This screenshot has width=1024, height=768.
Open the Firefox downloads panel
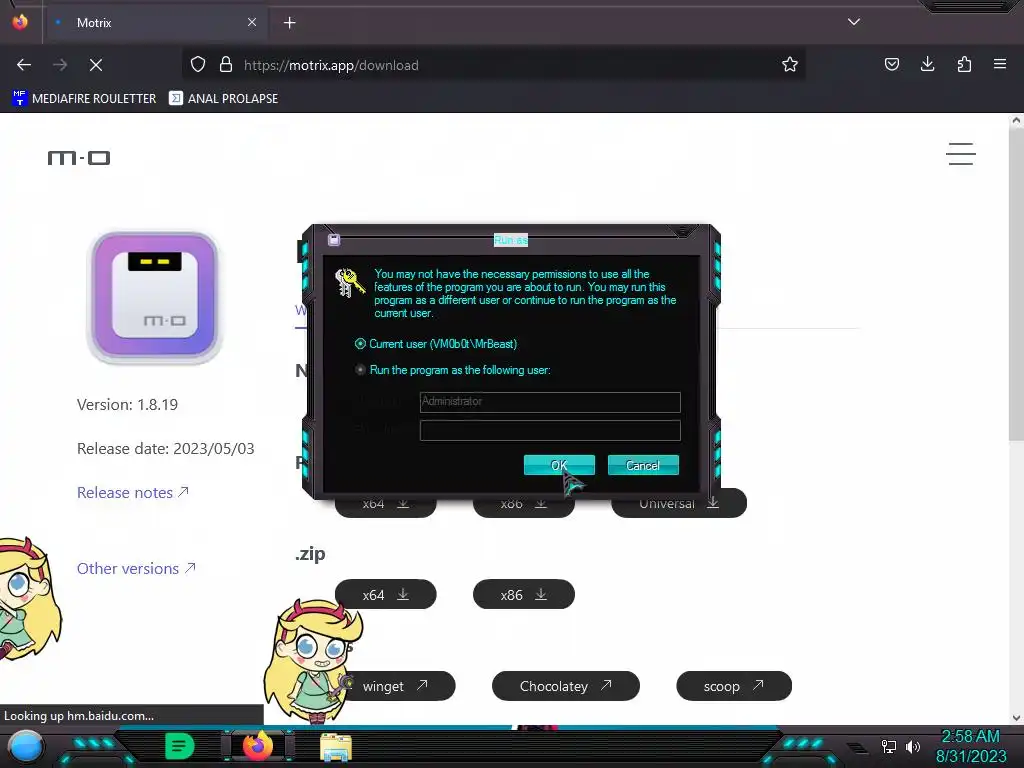point(927,65)
